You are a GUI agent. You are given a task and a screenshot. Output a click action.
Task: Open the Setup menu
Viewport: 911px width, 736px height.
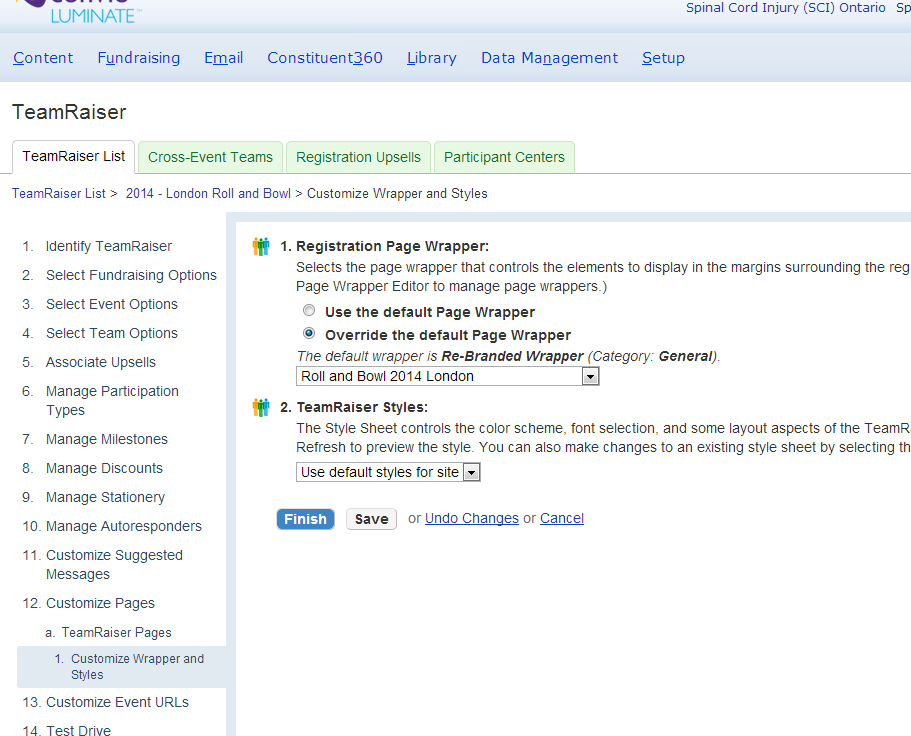[663, 58]
